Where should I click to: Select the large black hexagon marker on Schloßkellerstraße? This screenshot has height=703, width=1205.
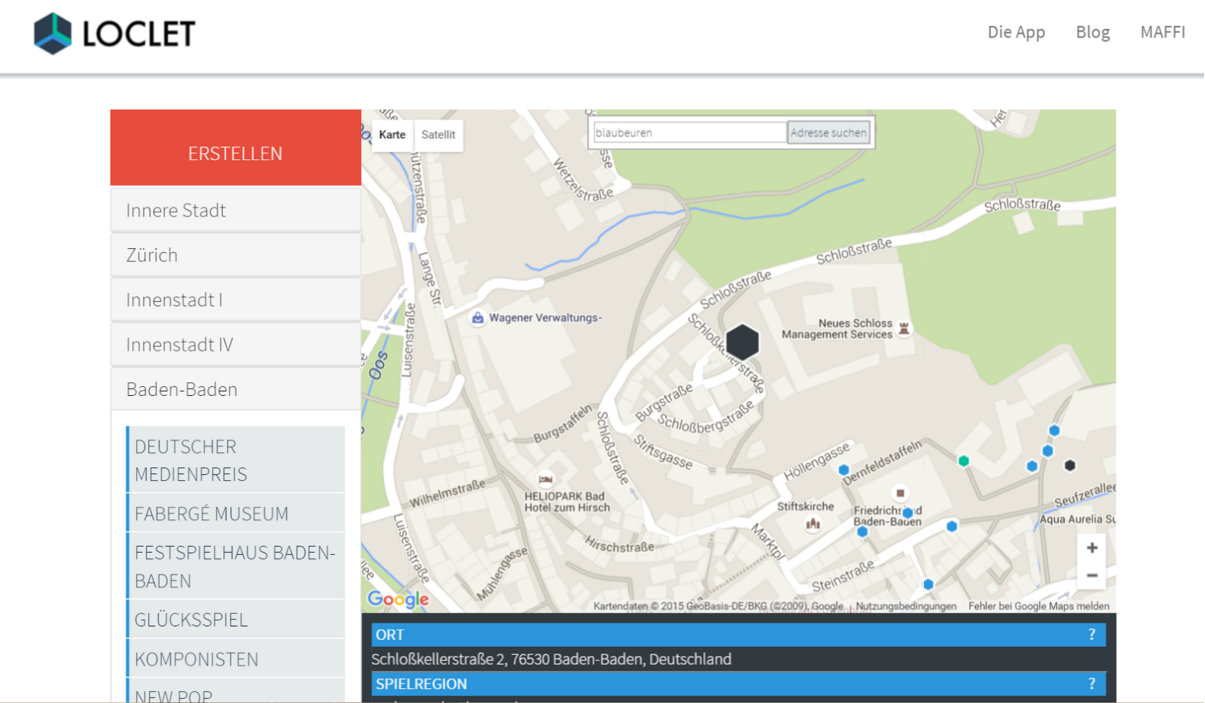(742, 342)
